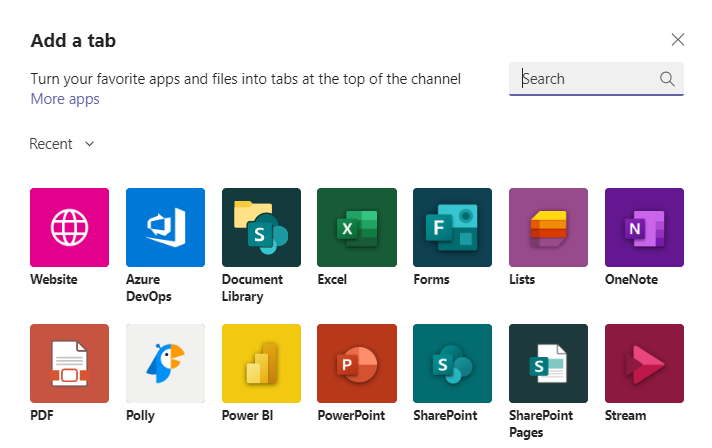The height and width of the screenshot is (448, 712).
Task: Click the "Excel" label text
Action: [x=332, y=279]
